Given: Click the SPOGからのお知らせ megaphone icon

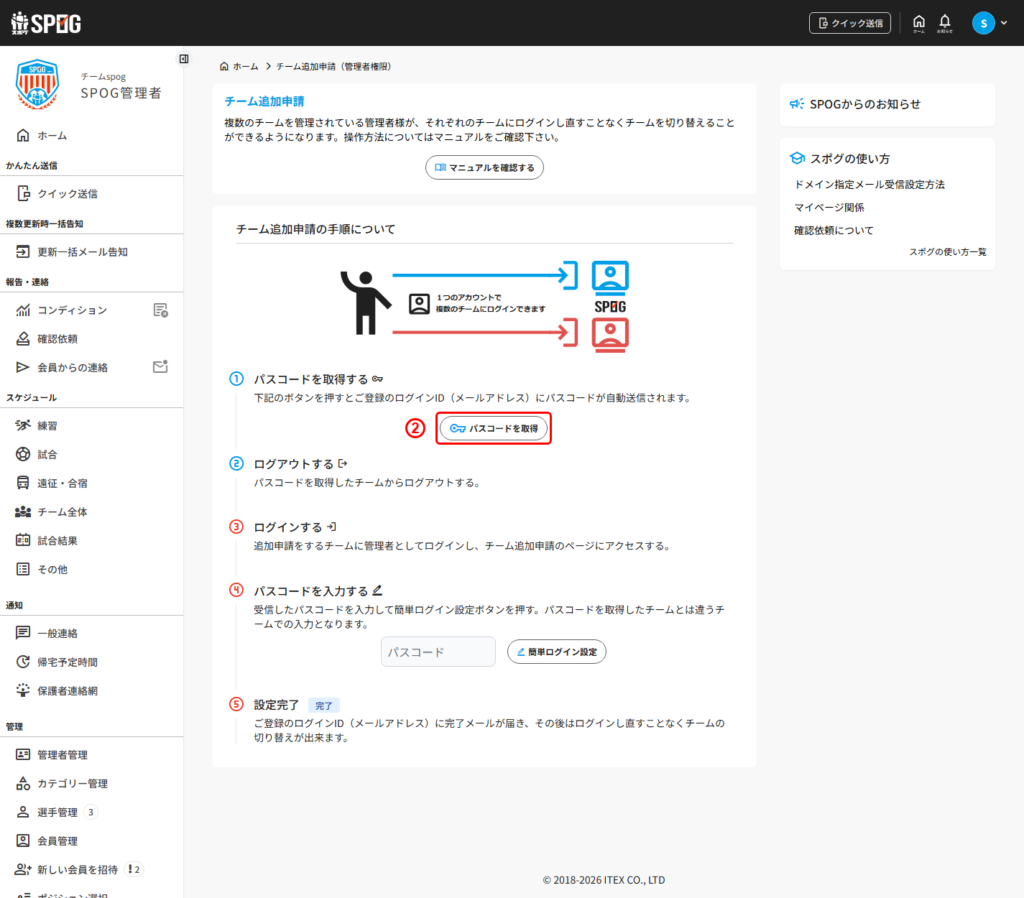Looking at the screenshot, I should click(x=797, y=104).
